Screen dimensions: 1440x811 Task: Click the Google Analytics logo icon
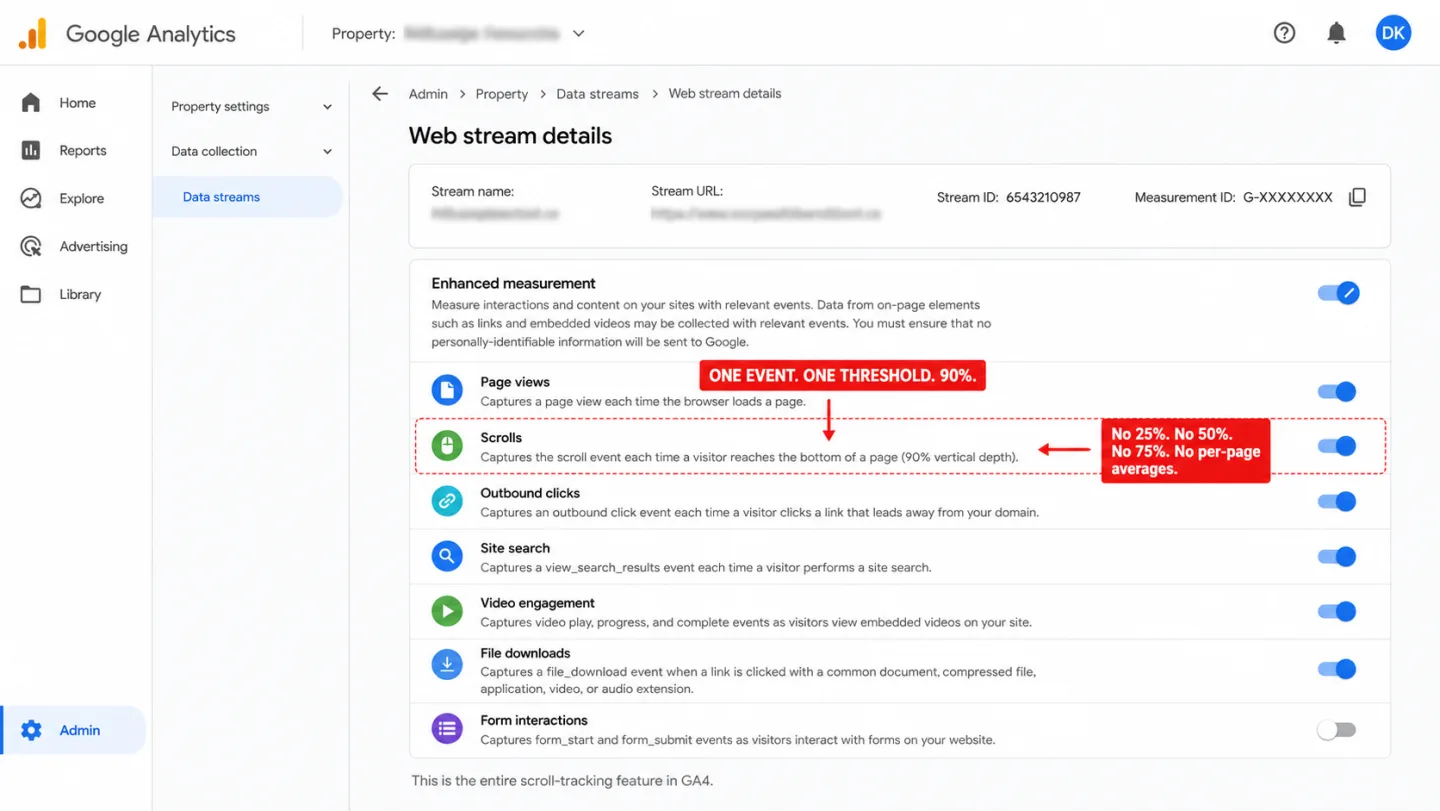pyautogui.click(x=32, y=34)
